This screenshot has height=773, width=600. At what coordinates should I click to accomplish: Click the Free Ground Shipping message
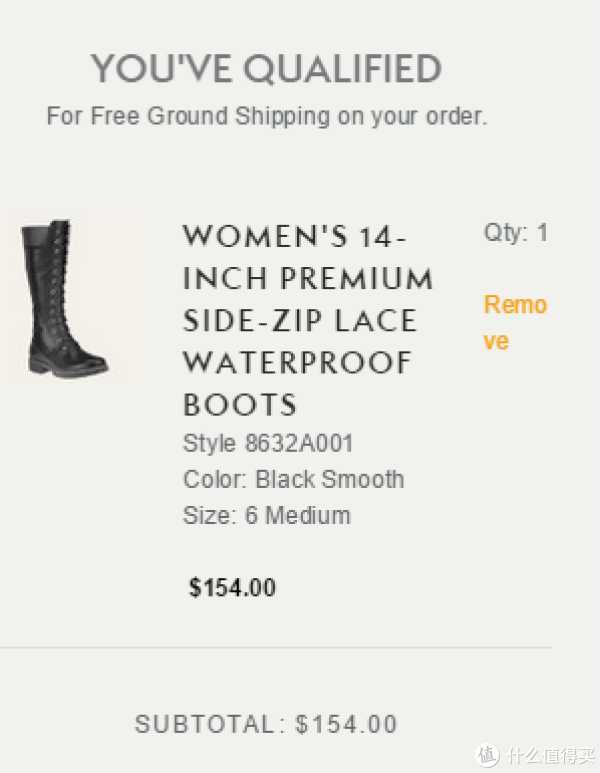pyautogui.click(x=267, y=116)
